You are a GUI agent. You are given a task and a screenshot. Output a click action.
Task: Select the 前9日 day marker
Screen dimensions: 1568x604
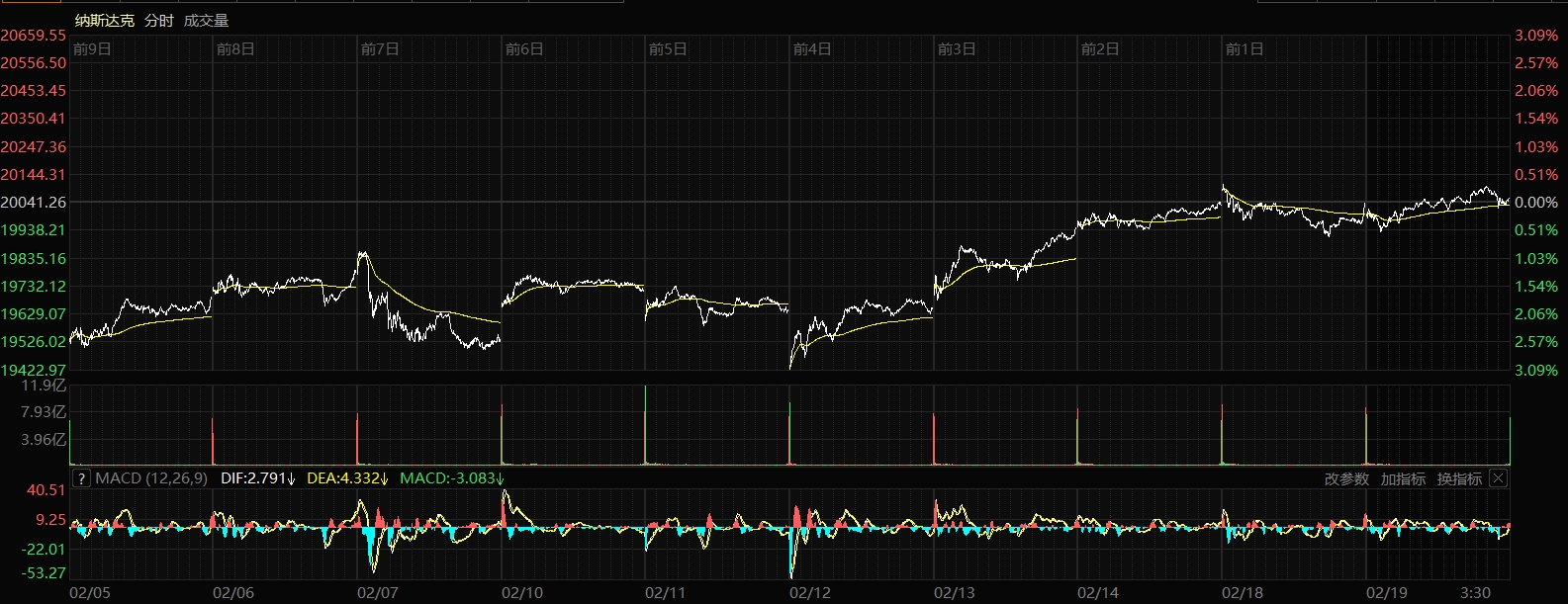(x=92, y=49)
